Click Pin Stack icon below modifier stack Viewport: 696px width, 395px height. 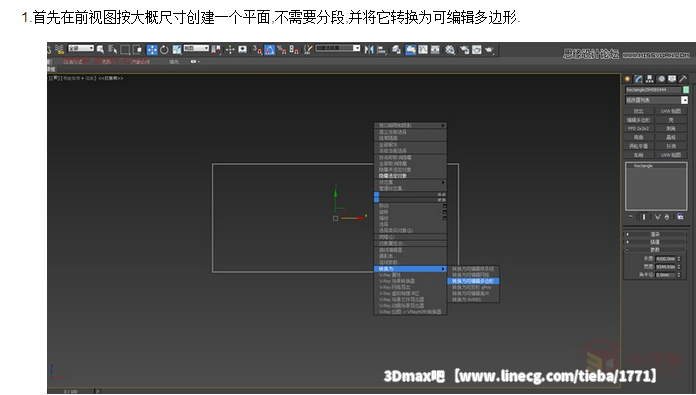[x=630, y=217]
